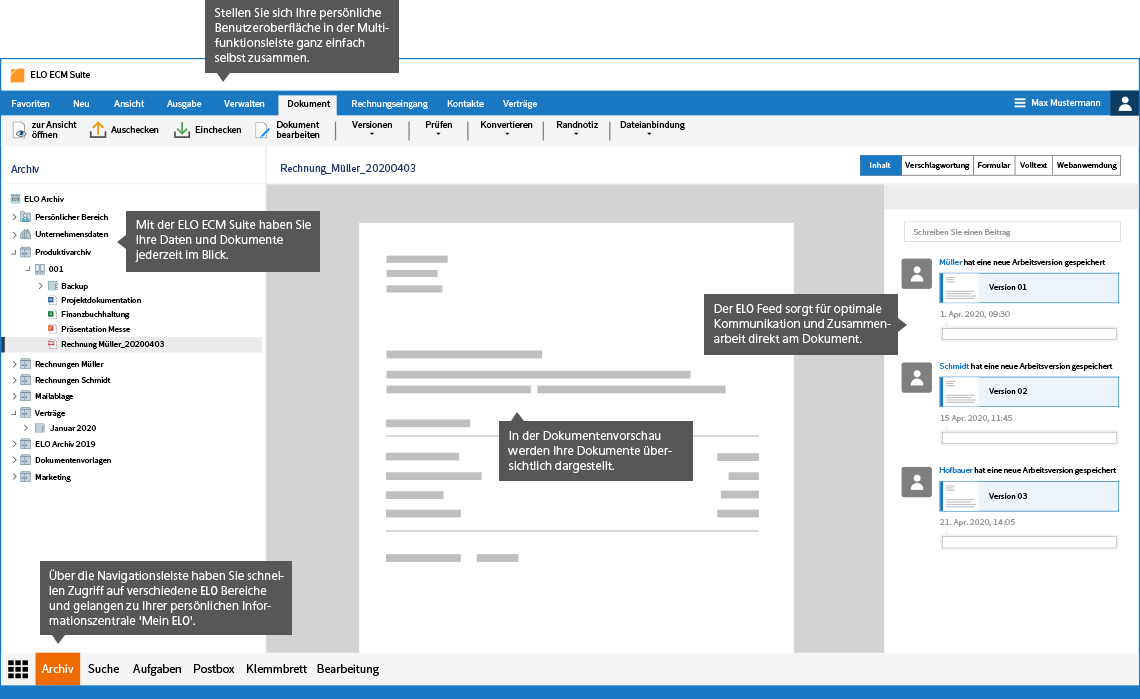
Task: Open the Neu ribbon tab
Action: click(x=81, y=103)
